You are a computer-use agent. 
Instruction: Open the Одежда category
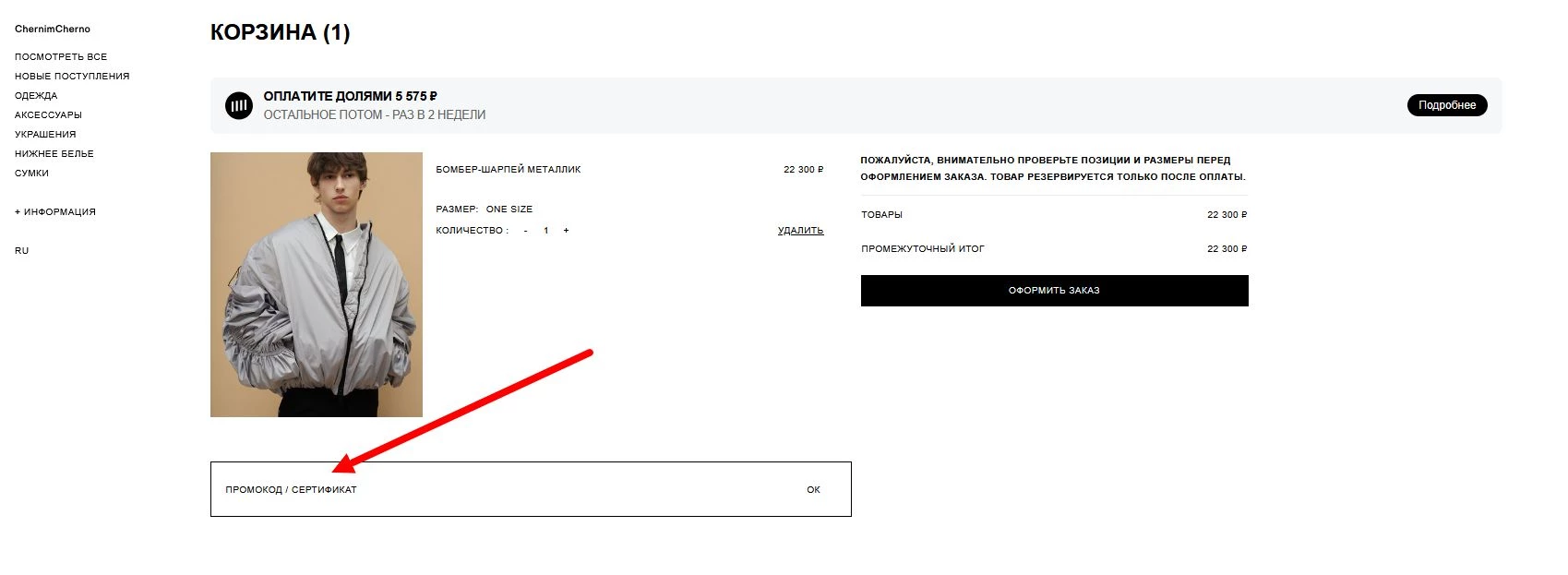coord(36,96)
